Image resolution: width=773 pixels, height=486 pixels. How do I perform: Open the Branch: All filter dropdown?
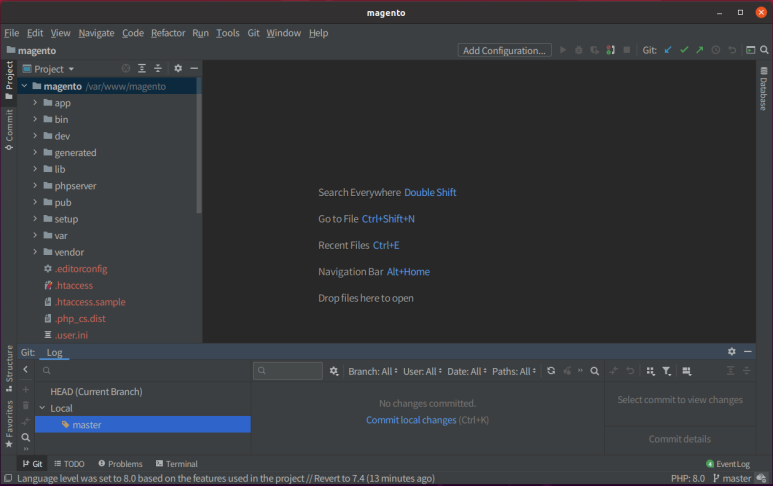tap(373, 372)
